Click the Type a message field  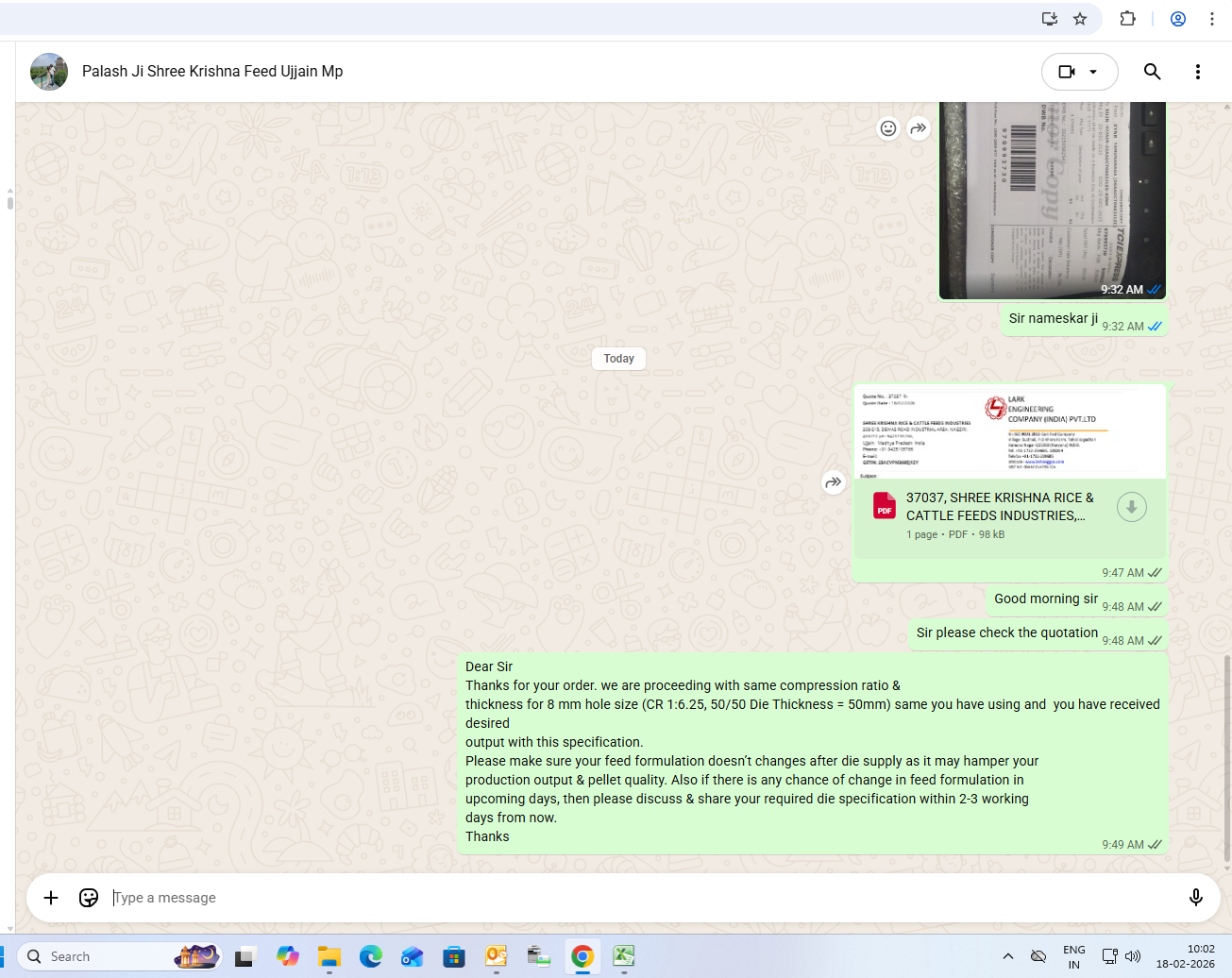642,898
